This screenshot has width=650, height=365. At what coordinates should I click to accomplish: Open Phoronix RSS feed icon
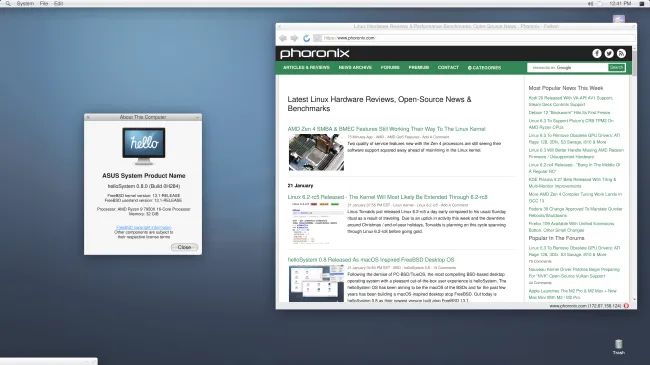point(621,54)
